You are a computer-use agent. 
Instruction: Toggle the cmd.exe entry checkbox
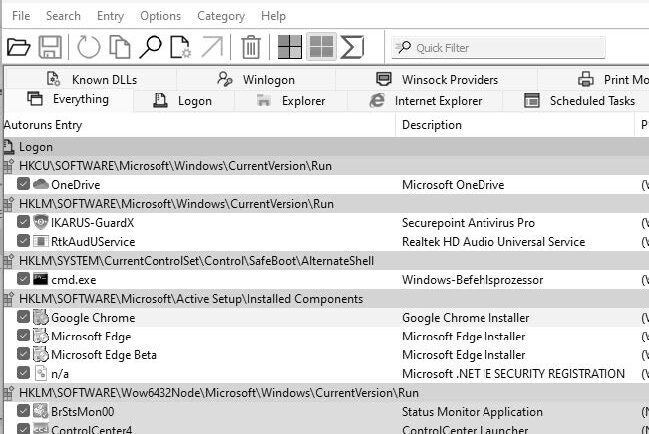pos(23,279)
